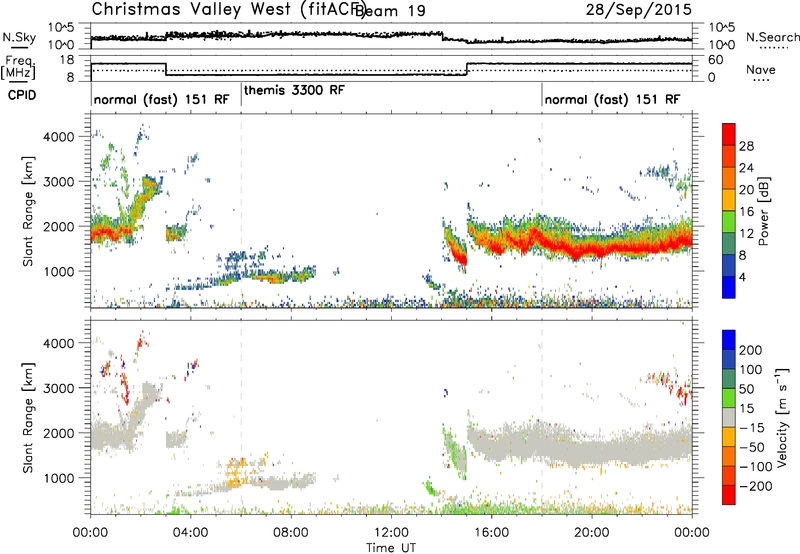Click the '16:00' time tick label
This screenshot has width=800, height=554.
coord(491,533)
